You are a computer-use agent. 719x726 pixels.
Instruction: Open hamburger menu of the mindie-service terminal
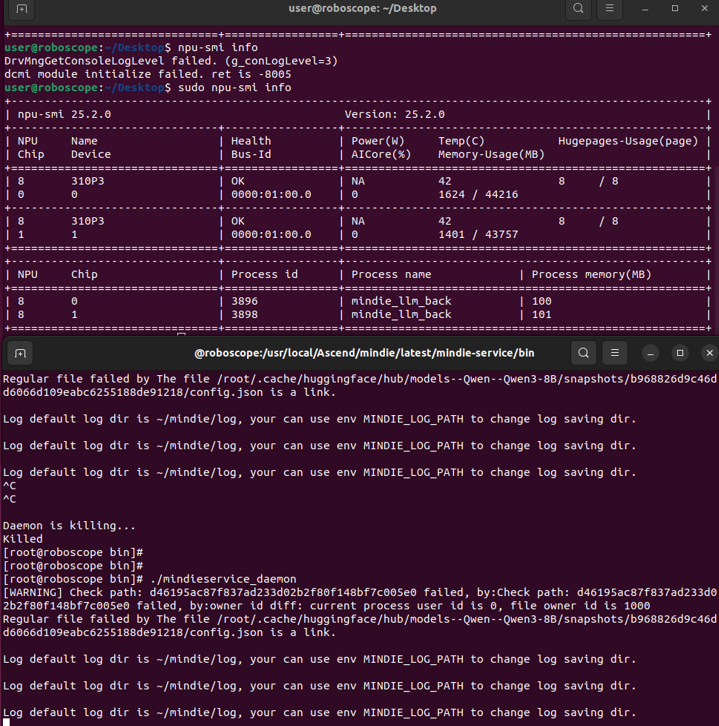pyautogui.click(x=615, y=353)
